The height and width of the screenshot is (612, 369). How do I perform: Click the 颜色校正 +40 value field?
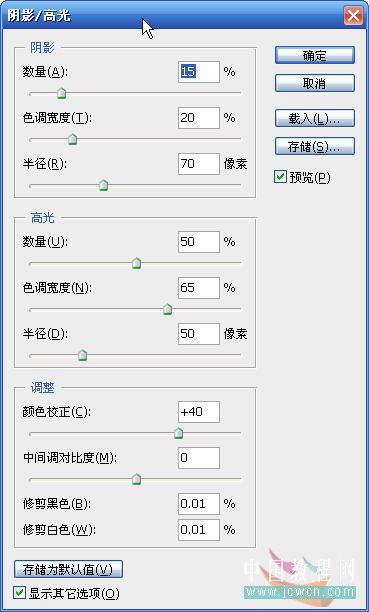pyautogui.click(x=199, y=412)
